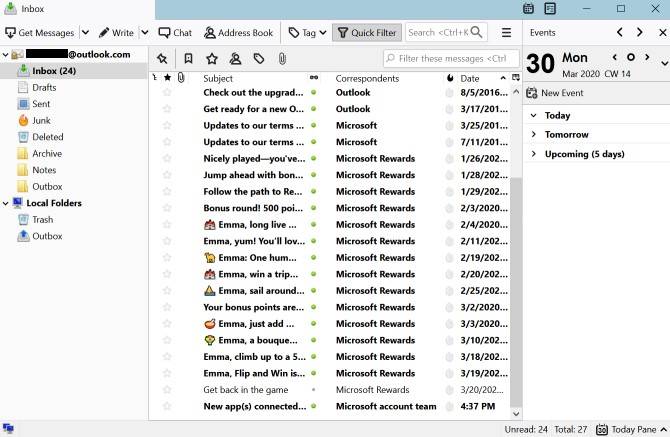The image size is (670, 437).
Task: Sort by attachment column header
Action: [x=181, y=78]
